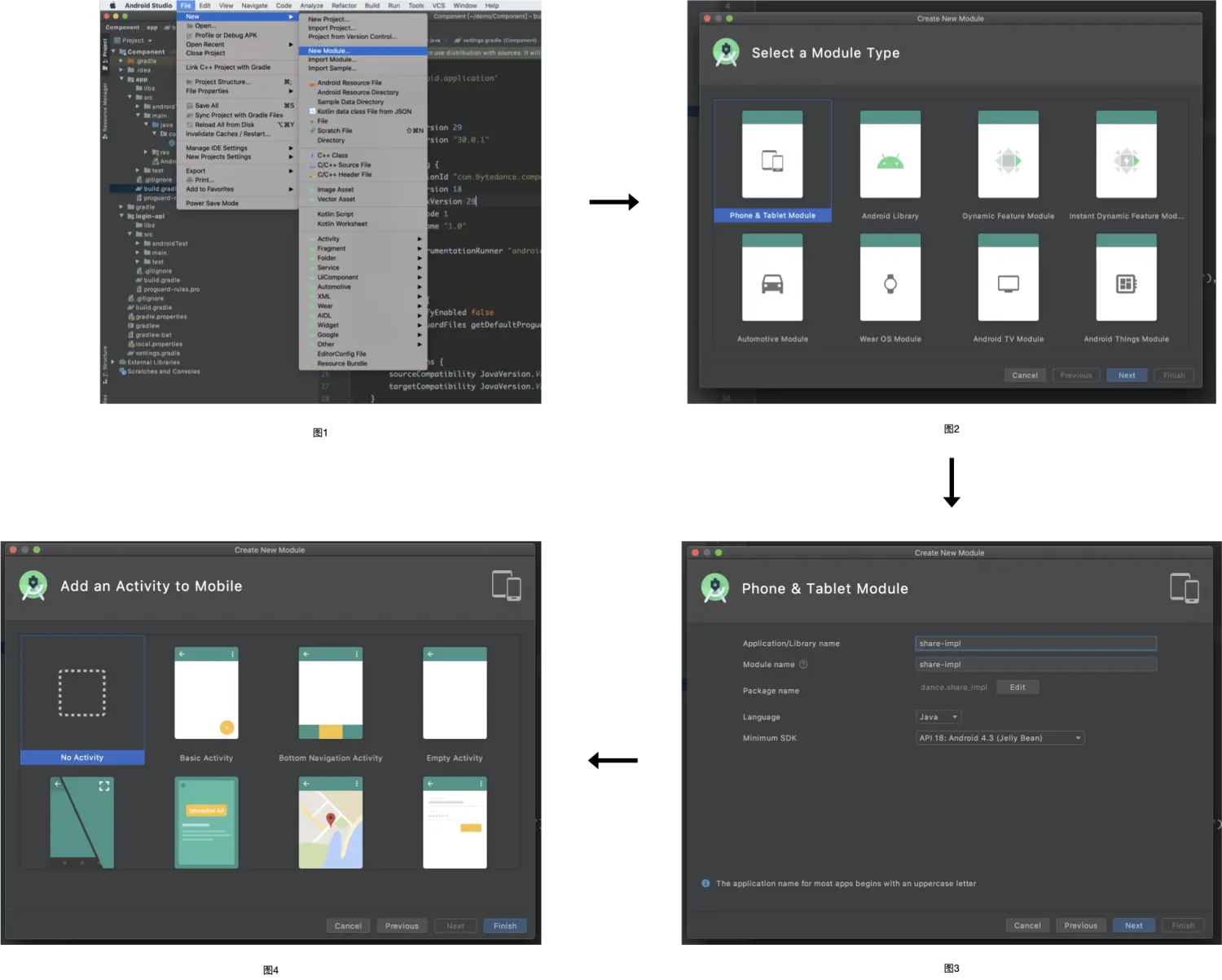1222x980 pixels.
Task: Select the No Activity template
Action: coord(82,700)
